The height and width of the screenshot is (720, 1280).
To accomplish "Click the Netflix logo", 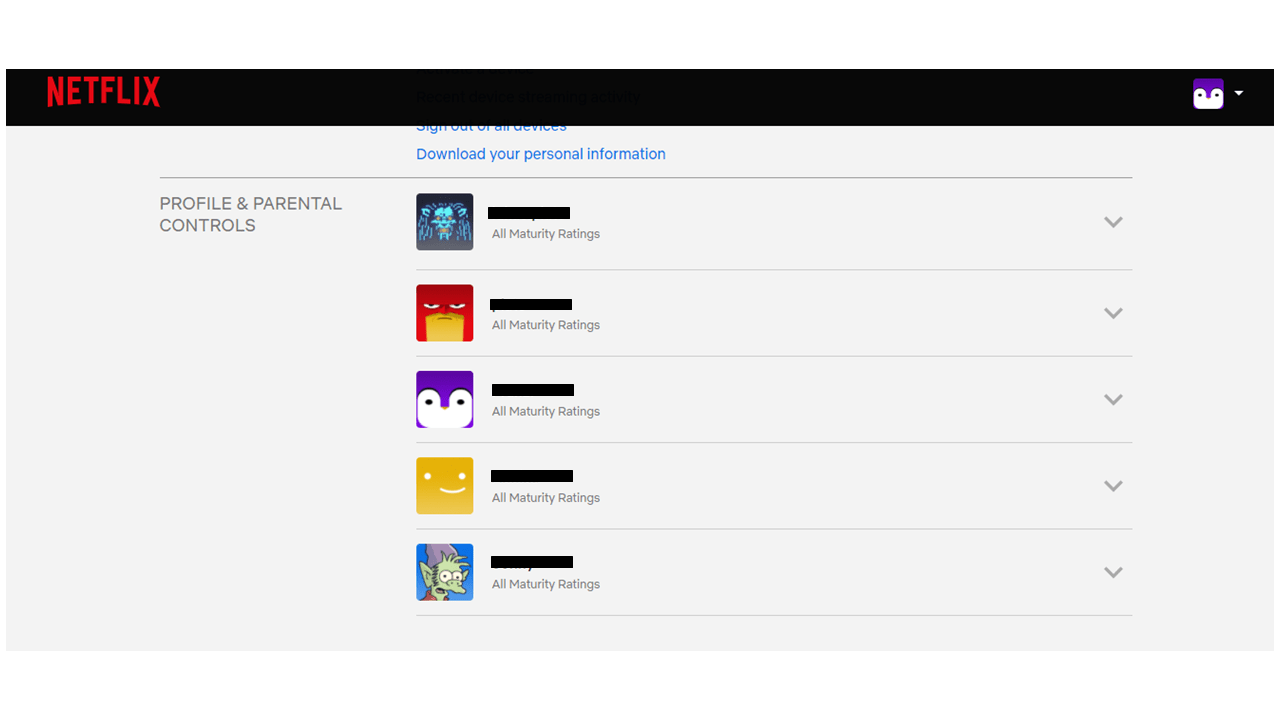I will click(x=103, y=92).
